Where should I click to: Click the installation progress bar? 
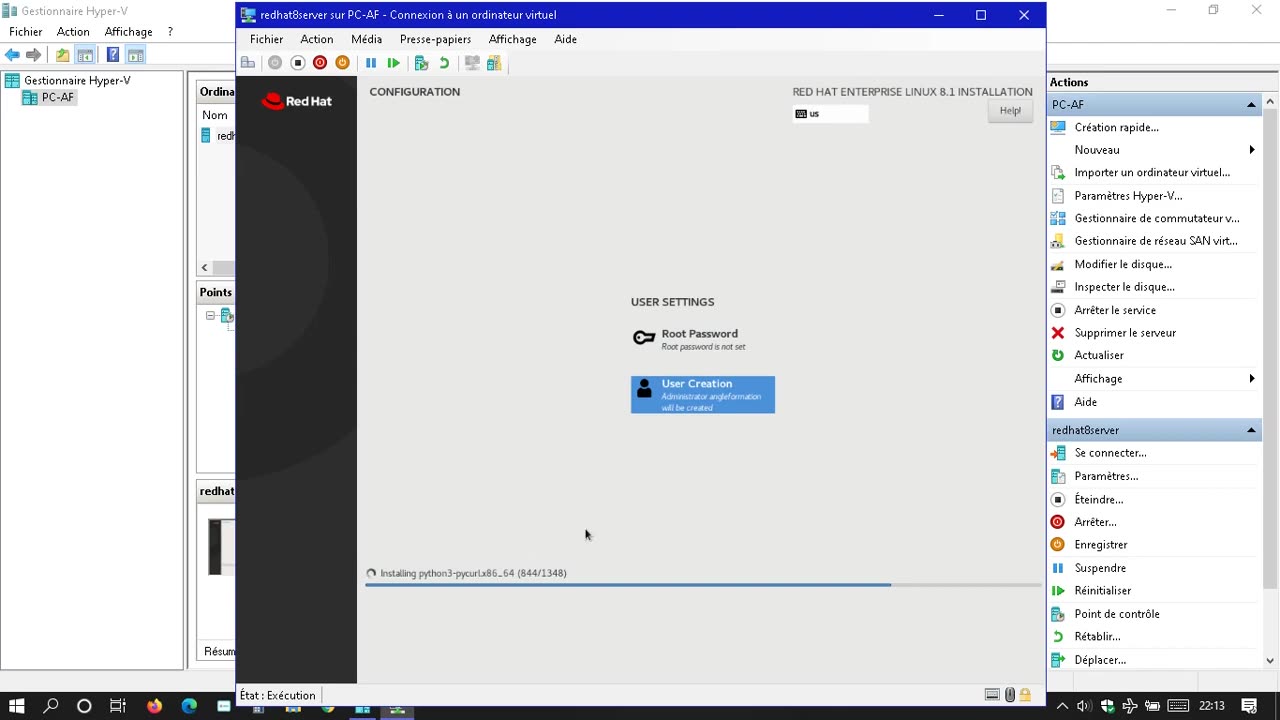click(x=703, y=585)
